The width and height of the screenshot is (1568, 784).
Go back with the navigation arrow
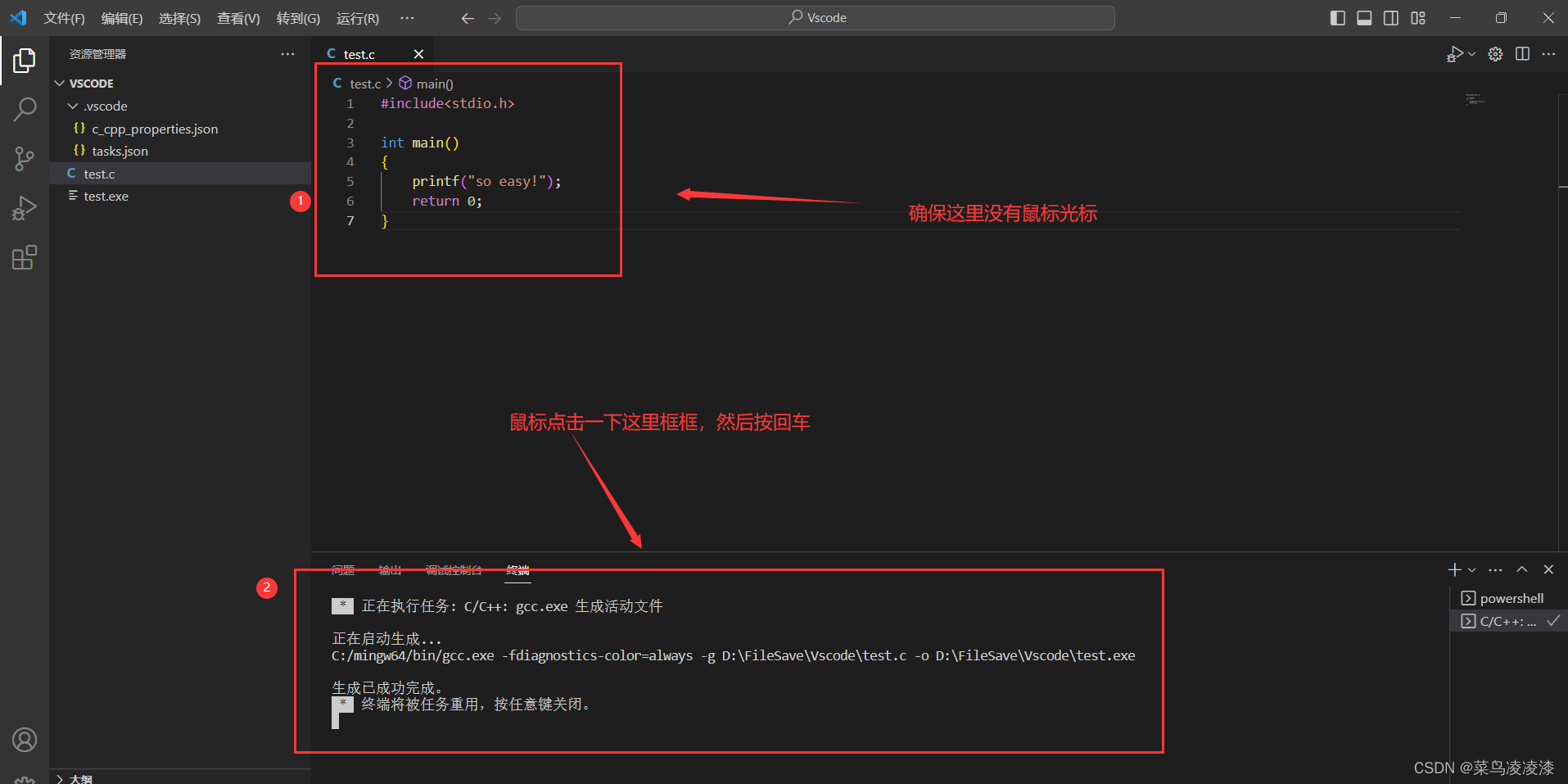(468, 18)
